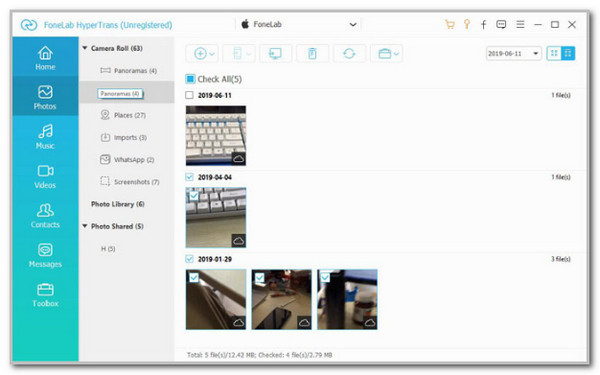Image resolution: width=600 pixels, height=375 pixels.
Task: Uncheck the 2019-04-04 date group checkbox
Action: pyautogui.click(x=189, y=177)
